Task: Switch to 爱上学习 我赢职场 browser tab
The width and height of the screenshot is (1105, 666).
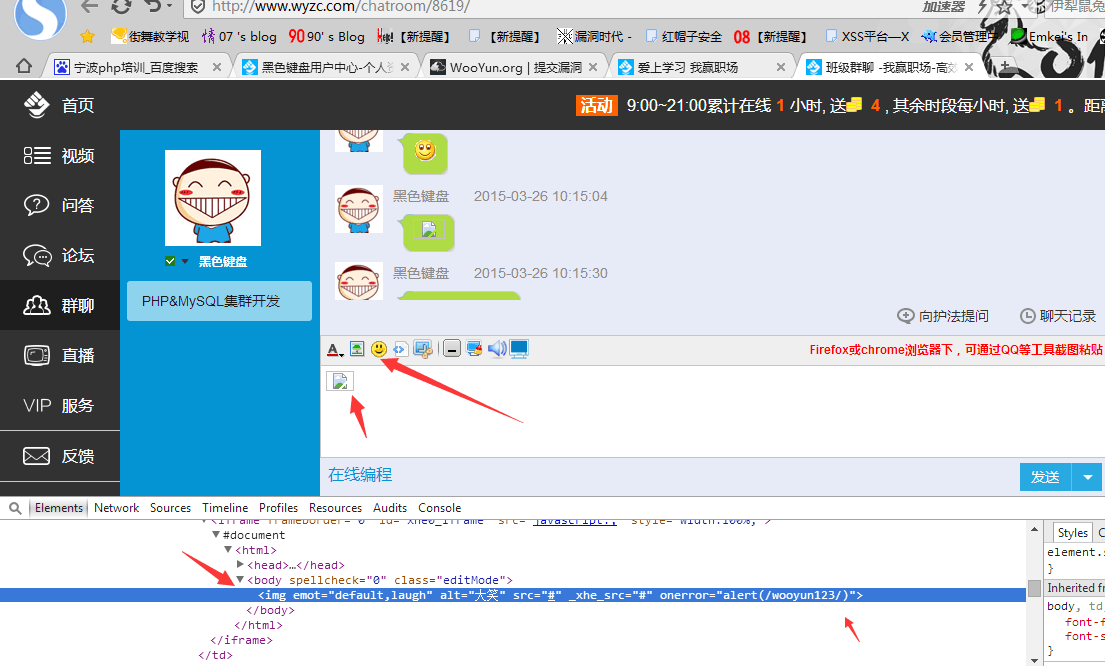Action: pyautogui.click(x=687, y=67)
